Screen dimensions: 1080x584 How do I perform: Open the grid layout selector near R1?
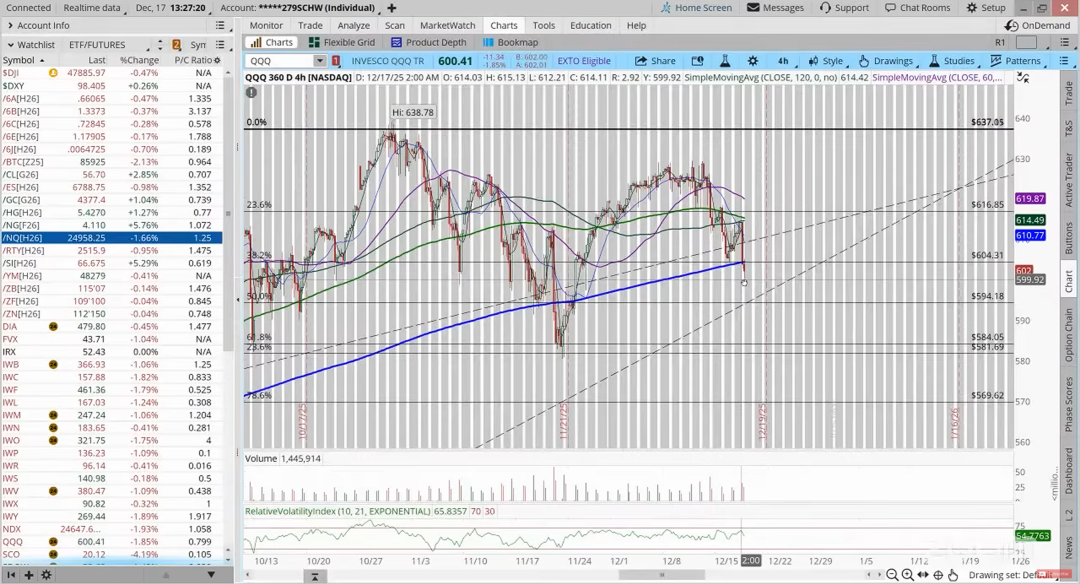[x=1026, y=43]
